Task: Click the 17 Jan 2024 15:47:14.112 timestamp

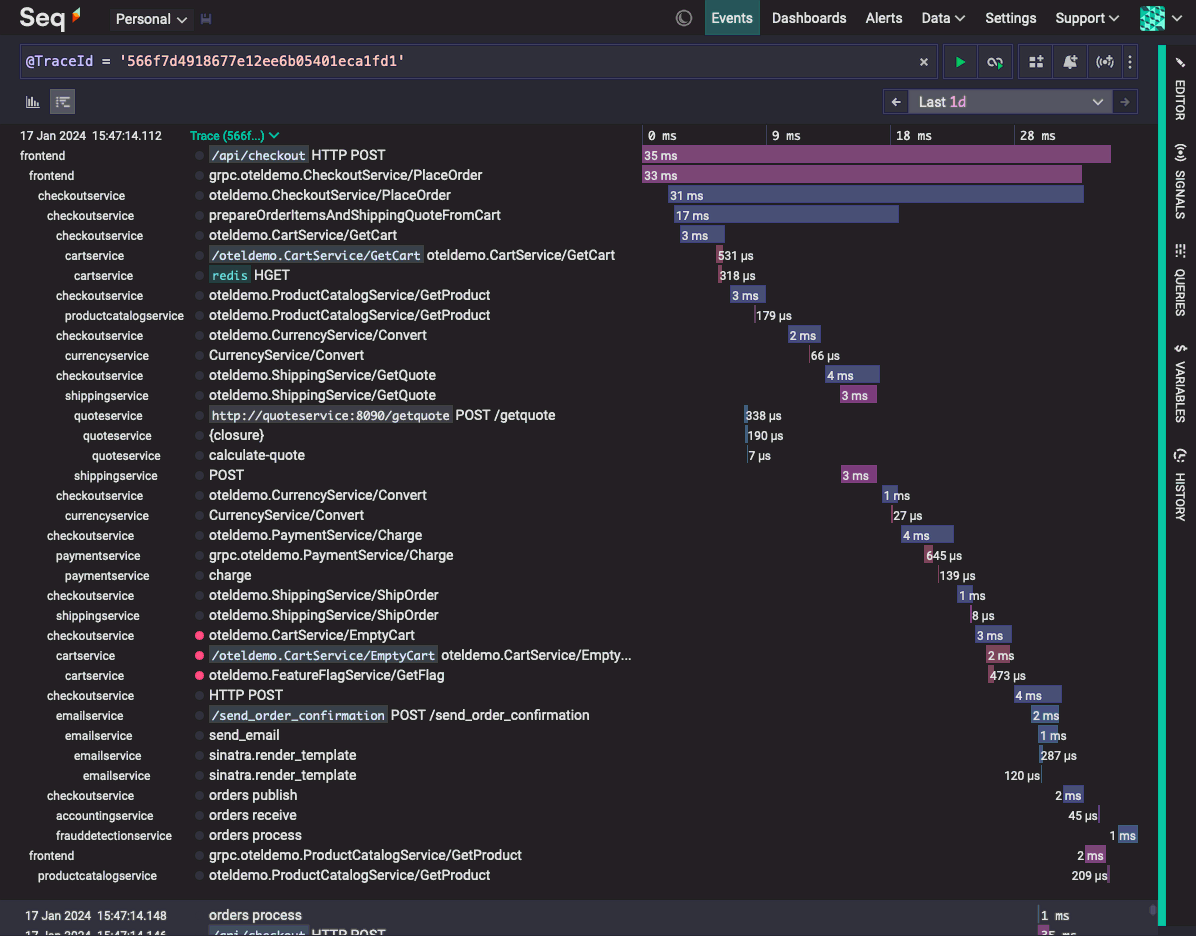Action: (91, 136)
